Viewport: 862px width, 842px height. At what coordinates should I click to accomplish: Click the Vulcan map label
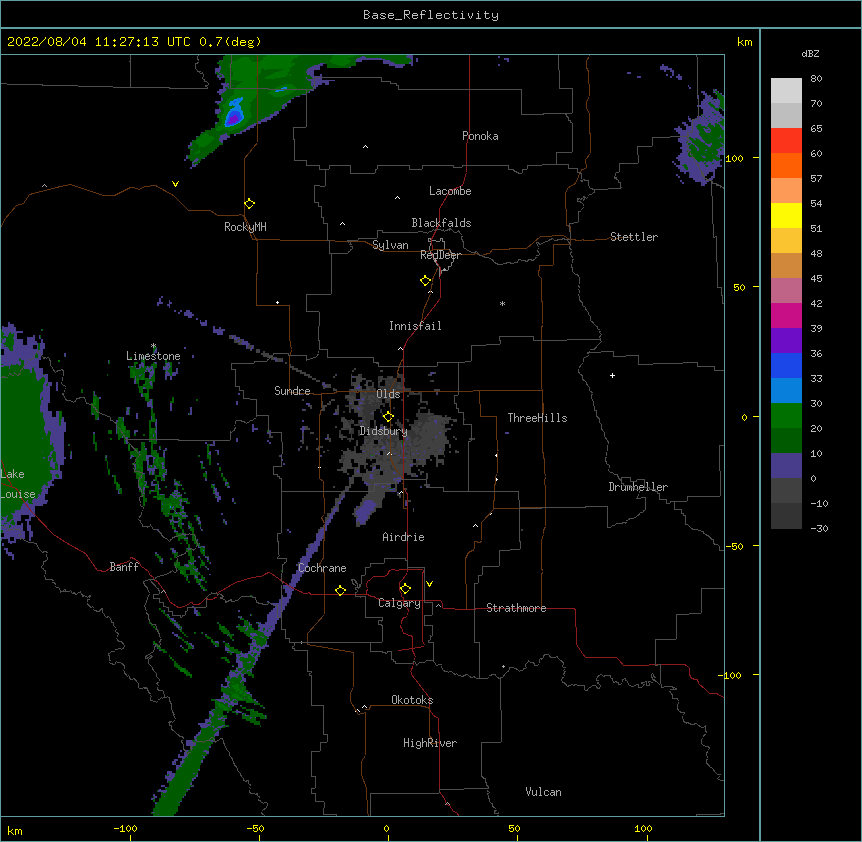coord(543,792)
